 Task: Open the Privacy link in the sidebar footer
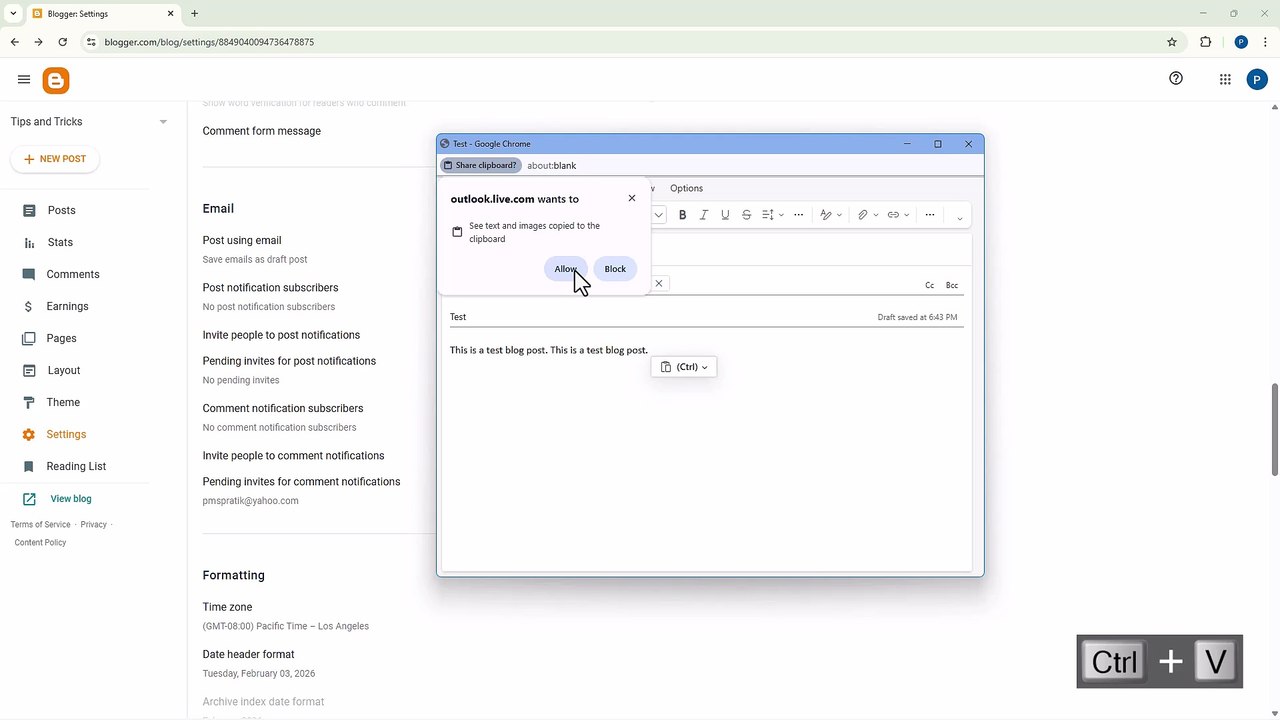93,524
